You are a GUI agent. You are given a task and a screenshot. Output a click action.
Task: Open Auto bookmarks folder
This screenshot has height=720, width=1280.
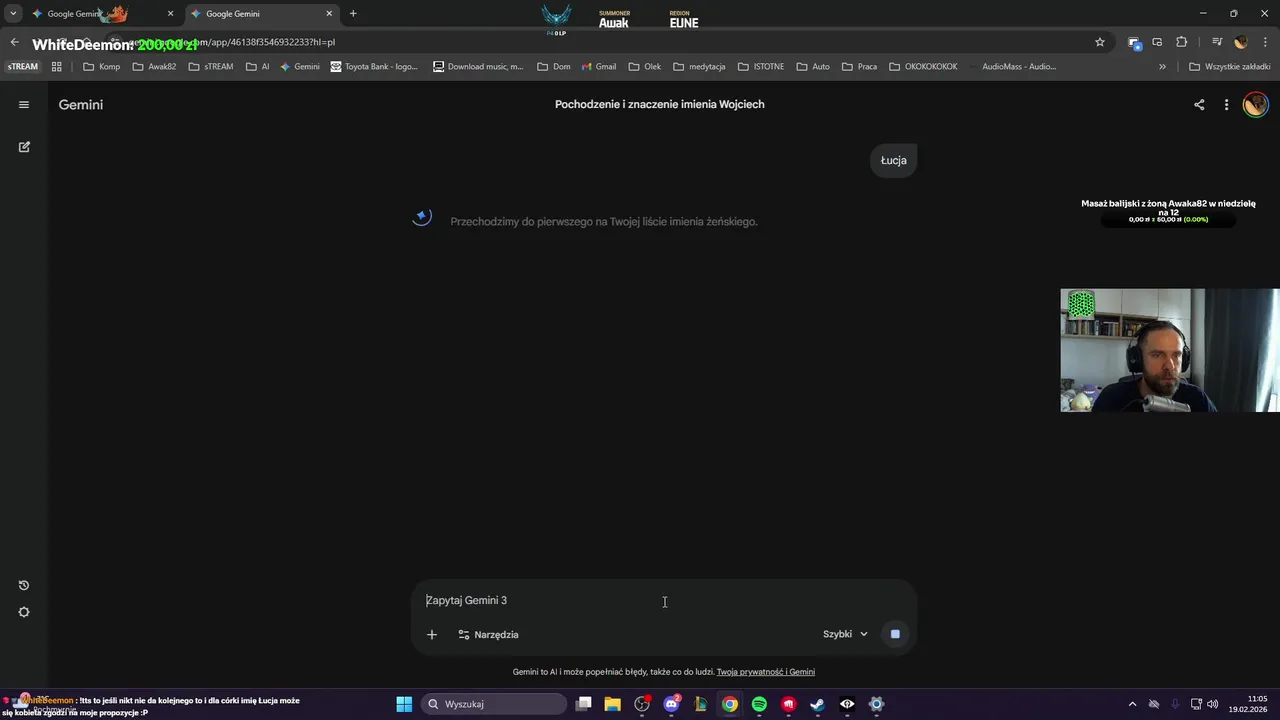[x=813, y=67]
